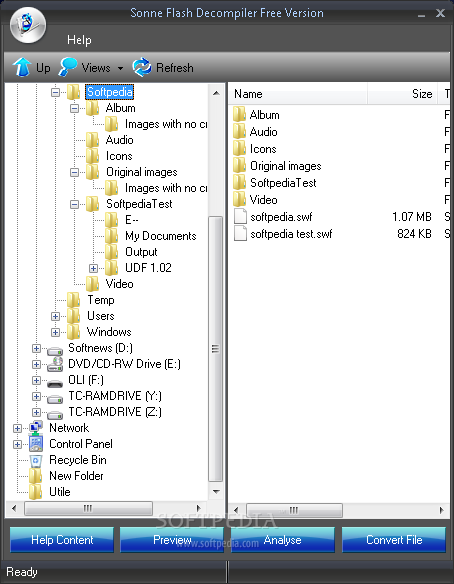Viewport: 454px width, 584px height.
Task: Click the Softnews (D:) drive icon
Action: [55, 350]
